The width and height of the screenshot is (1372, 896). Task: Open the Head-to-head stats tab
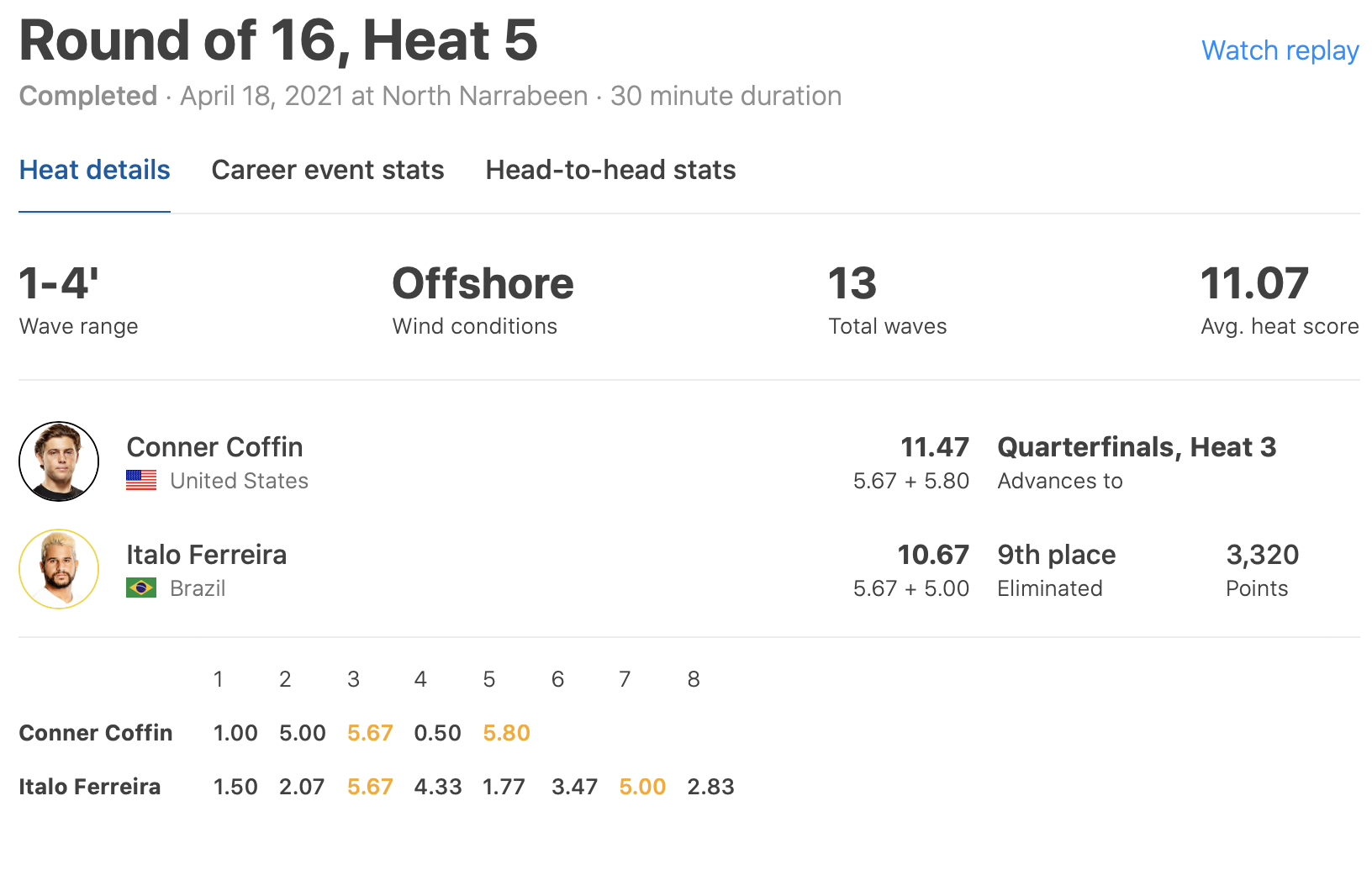point(610,170)
